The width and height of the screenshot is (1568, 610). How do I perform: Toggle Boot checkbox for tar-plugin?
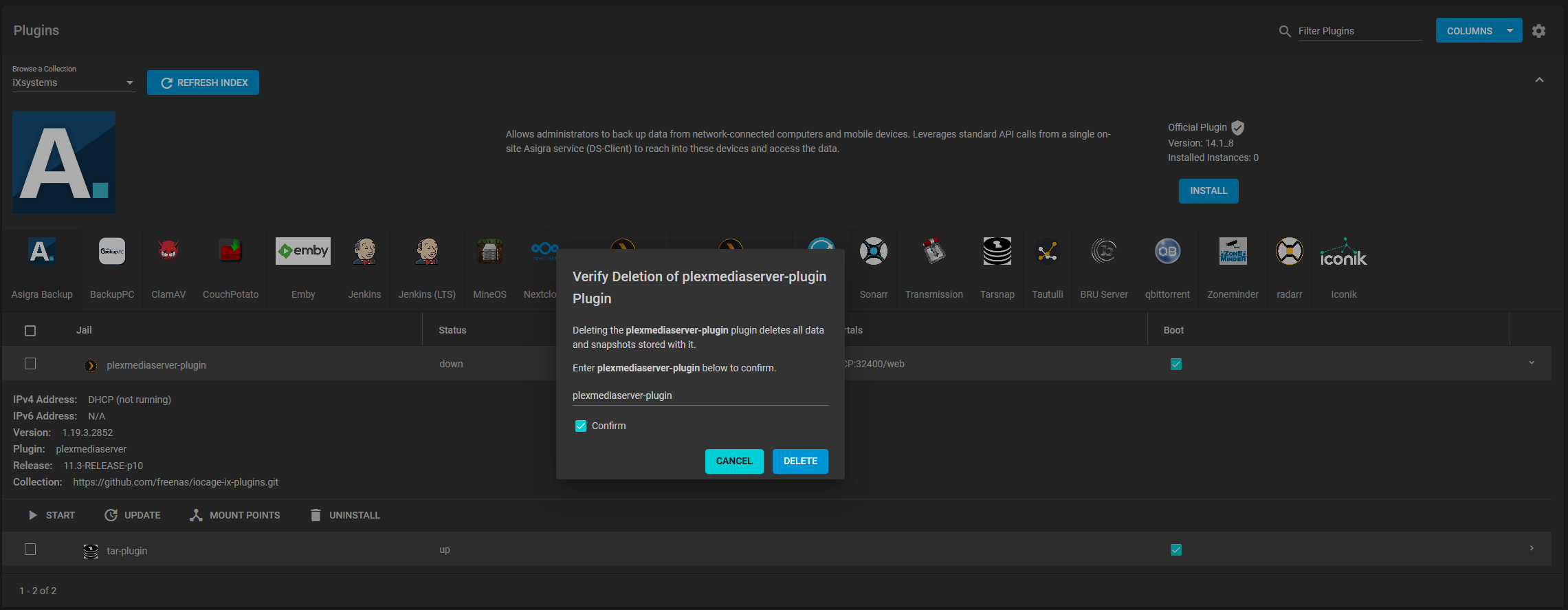tap(1176, 549)
